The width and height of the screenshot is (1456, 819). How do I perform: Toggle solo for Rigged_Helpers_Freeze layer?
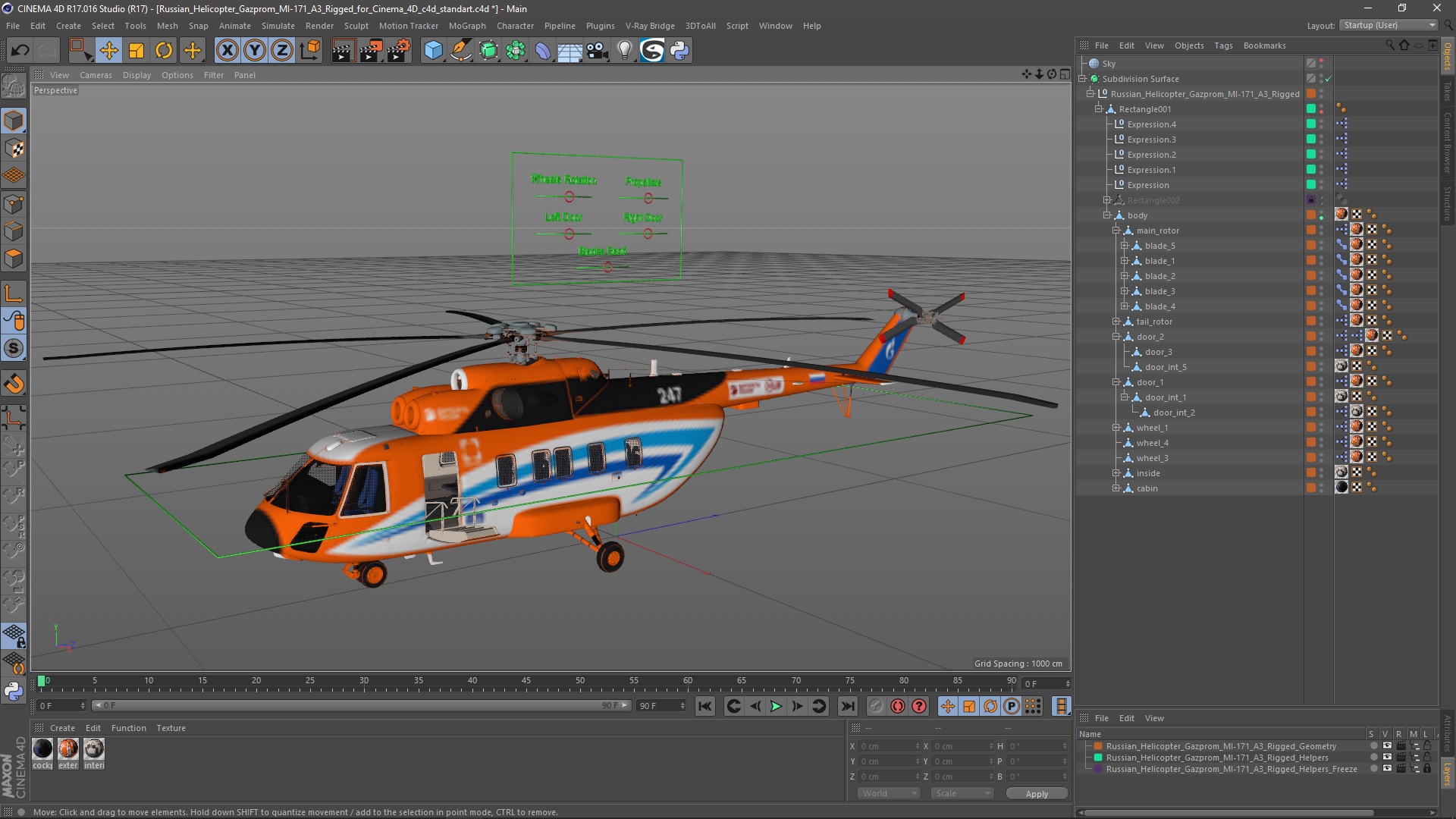[x=1373, y=769]
